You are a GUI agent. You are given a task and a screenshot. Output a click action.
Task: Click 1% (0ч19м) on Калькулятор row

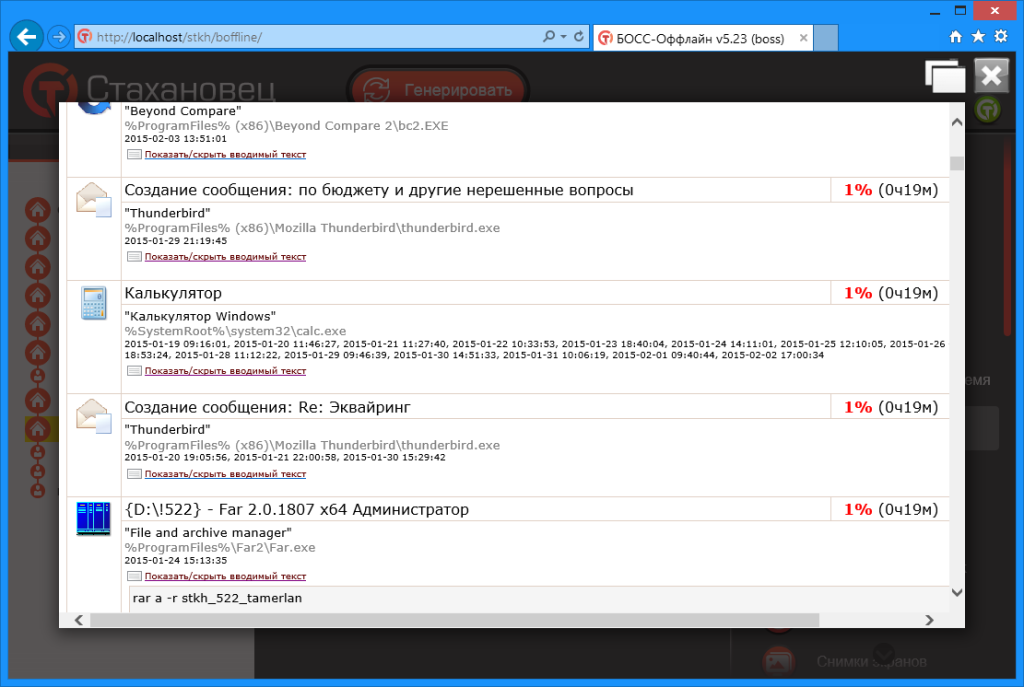coord(891,293)
